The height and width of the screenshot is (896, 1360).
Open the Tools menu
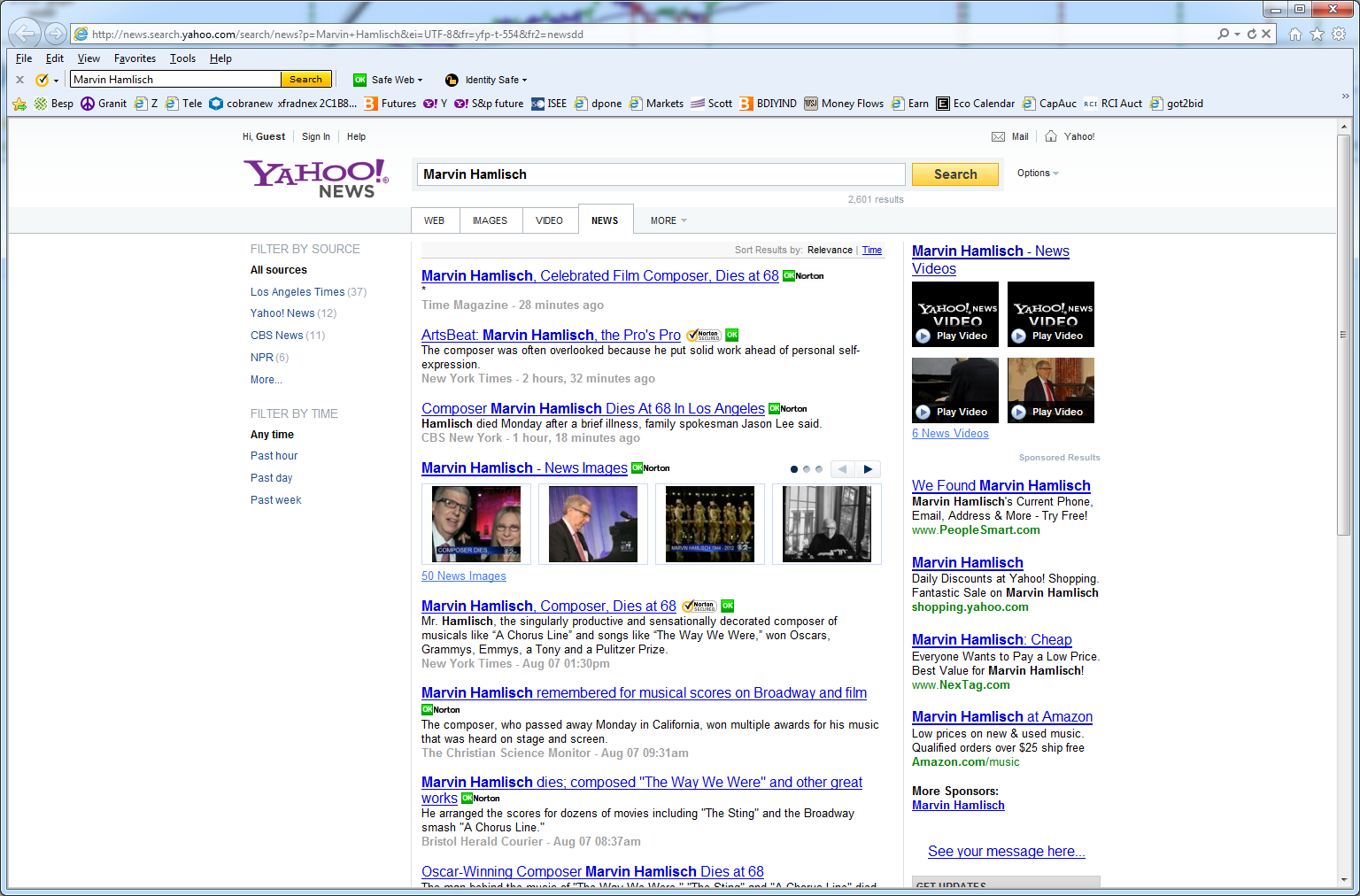[182, 58]
